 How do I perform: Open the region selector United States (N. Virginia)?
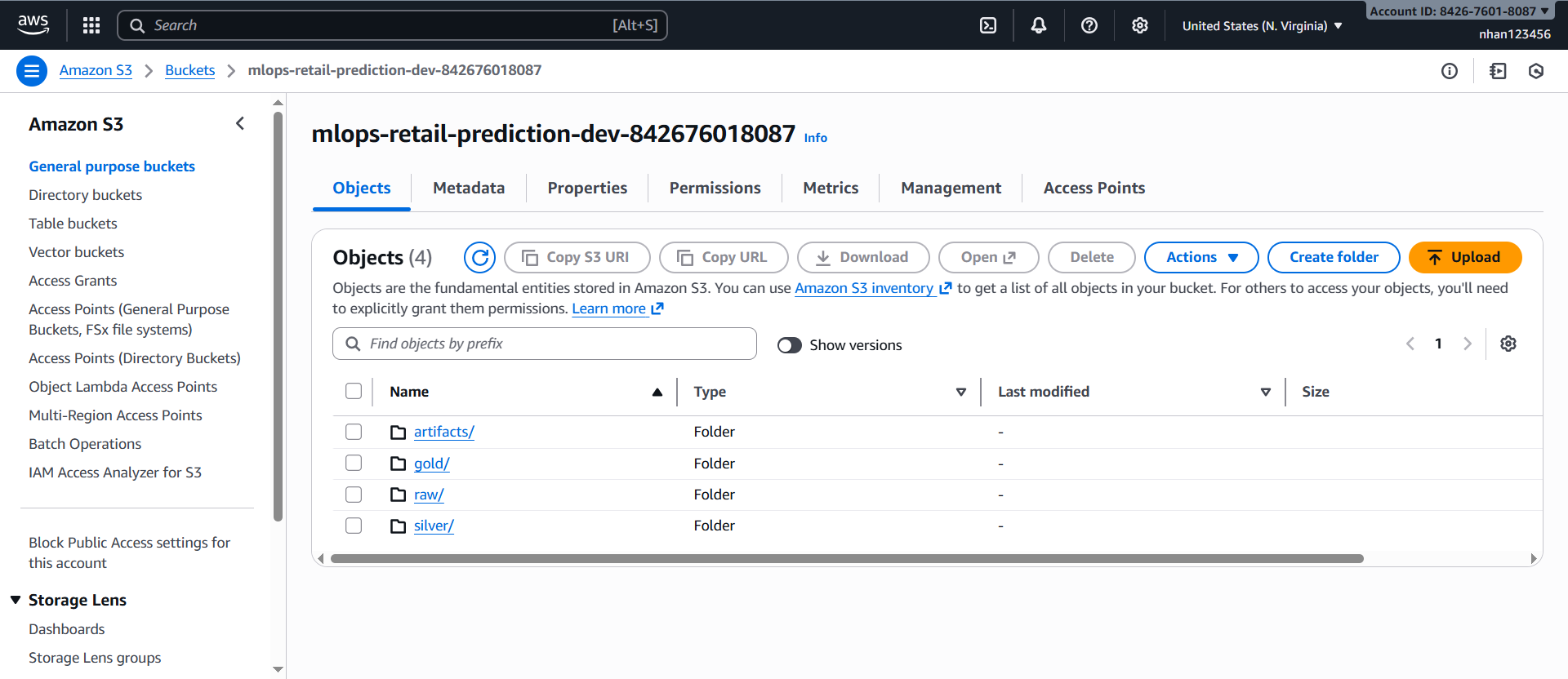pos(1262,25)
